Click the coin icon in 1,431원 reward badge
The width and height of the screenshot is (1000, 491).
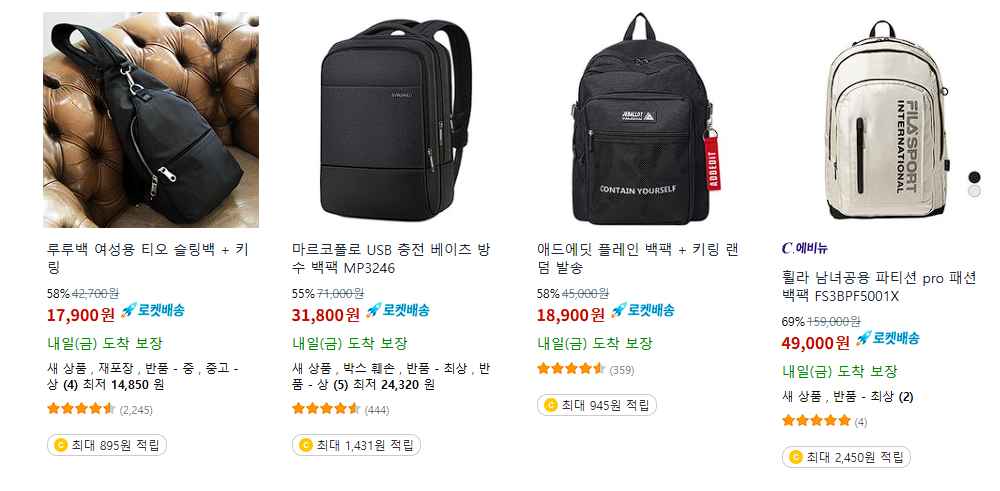click(306, 445)
